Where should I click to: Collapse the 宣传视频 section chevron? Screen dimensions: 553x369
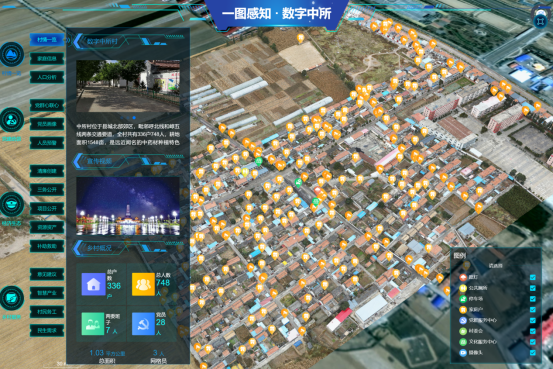pos(78,161)
